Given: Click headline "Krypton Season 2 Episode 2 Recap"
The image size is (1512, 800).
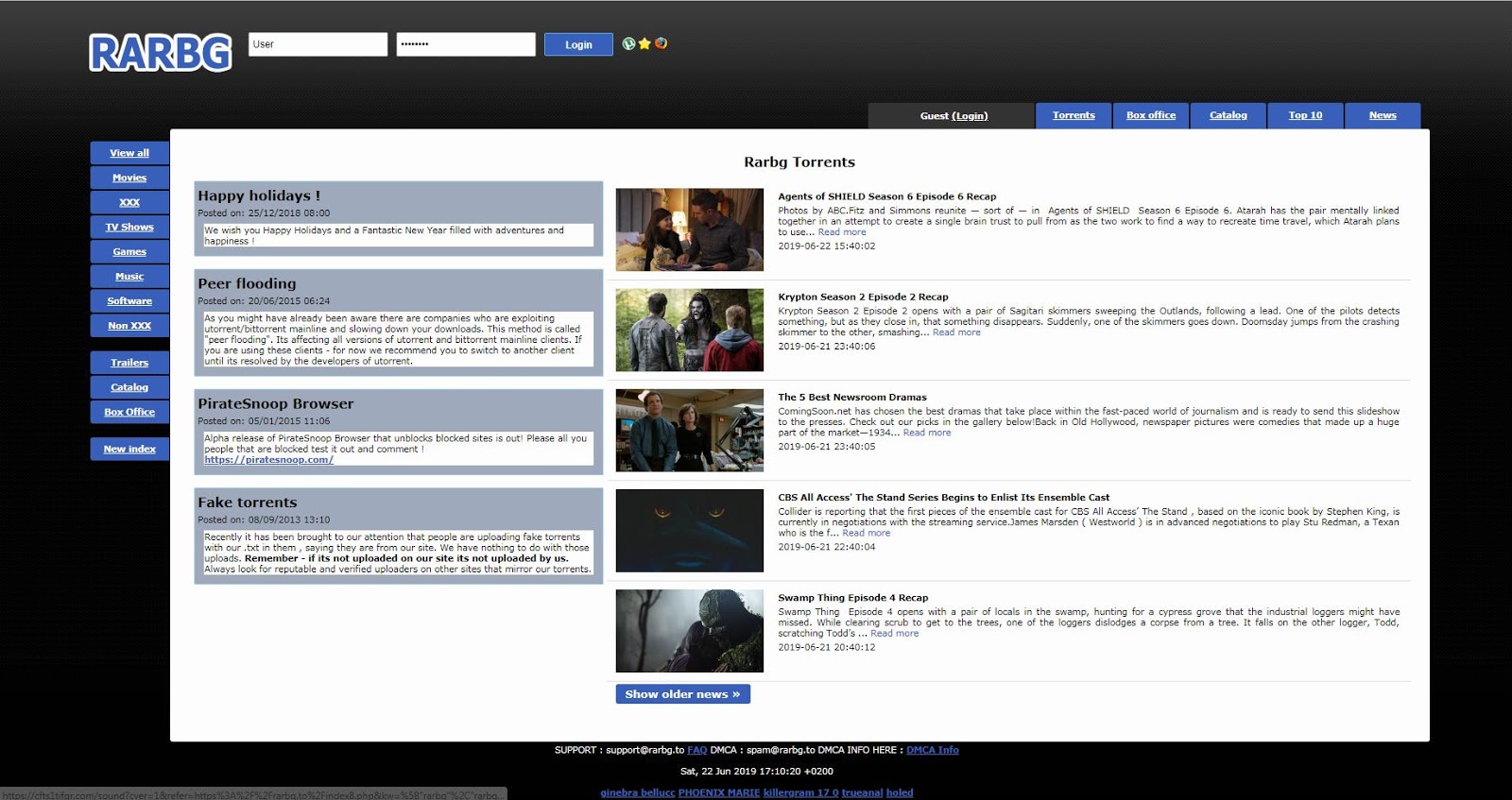Looking at the screenshot, I should coord(863,297).
